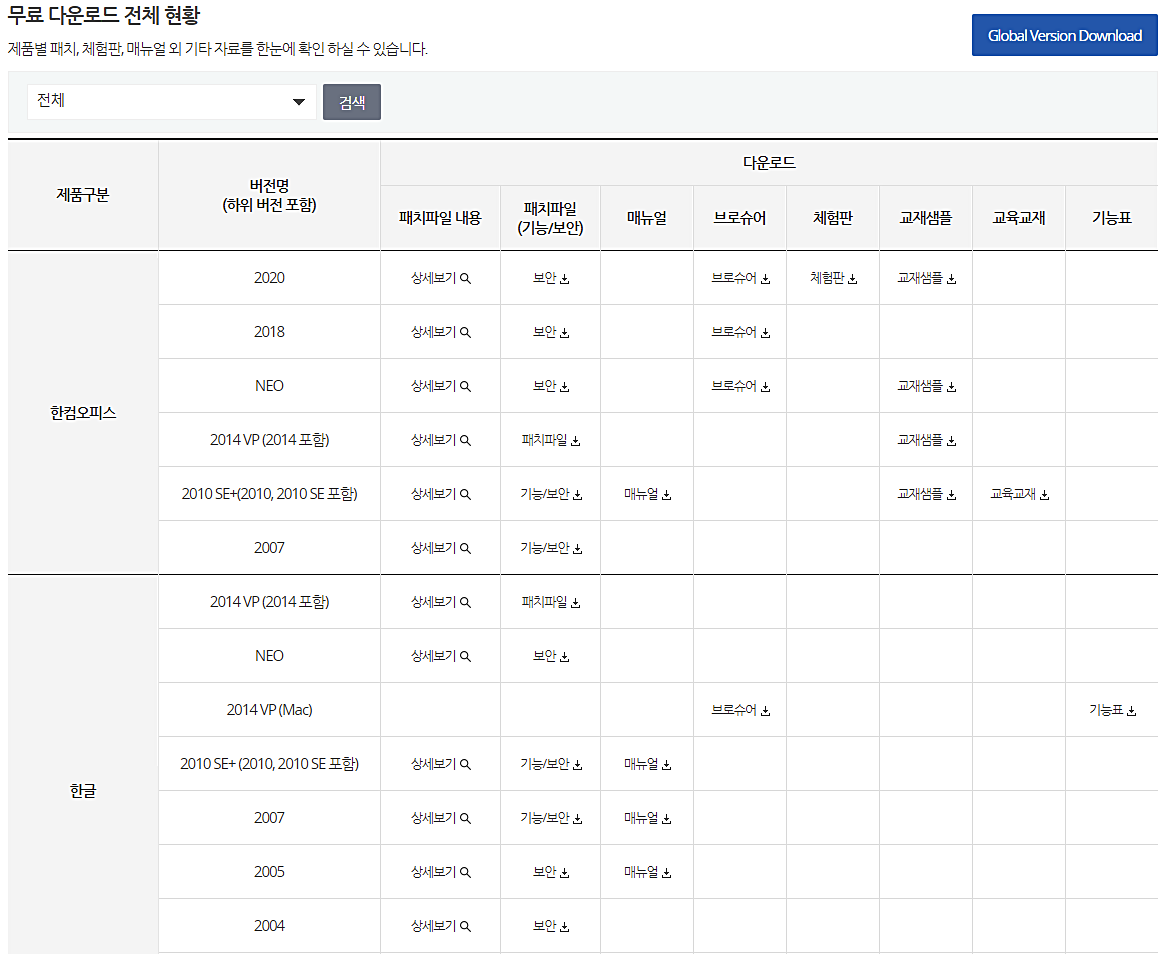Open 상세보기 for 한글 2014 VP
The image size is (1169, 954).
[x=441, y=601]
